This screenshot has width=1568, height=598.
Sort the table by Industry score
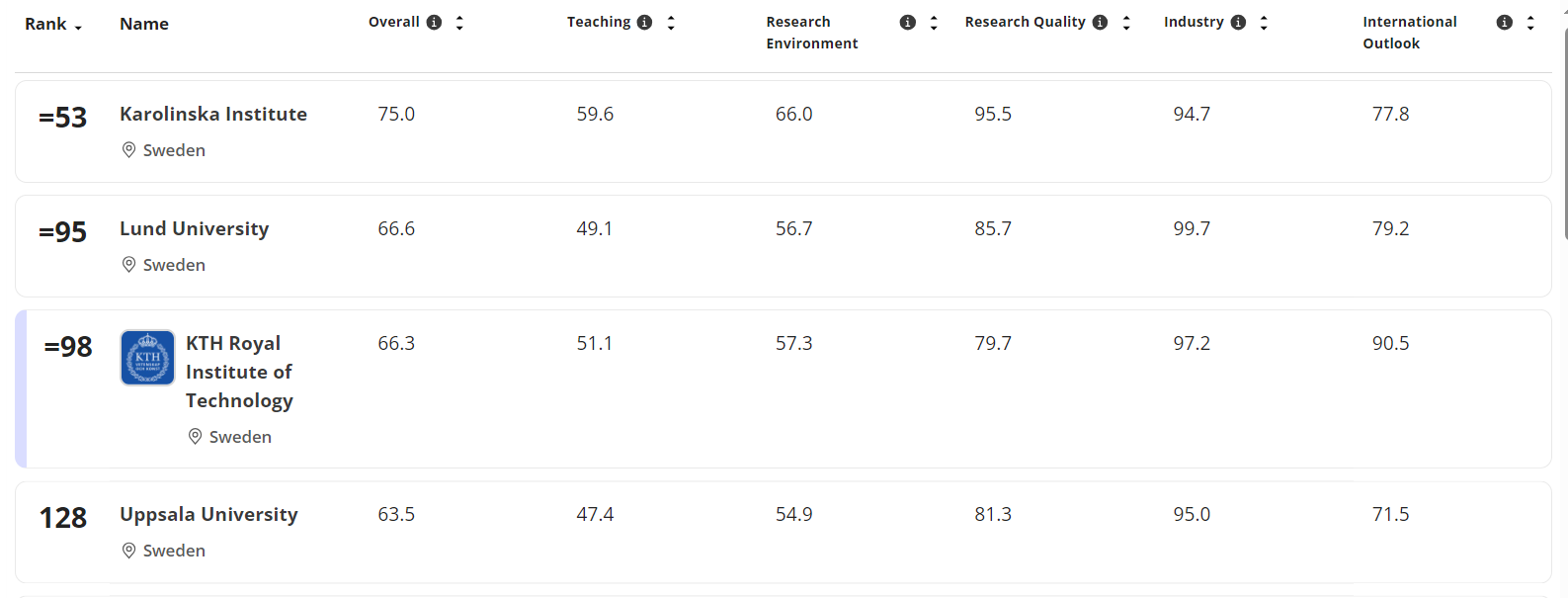tap(1264, 23)
